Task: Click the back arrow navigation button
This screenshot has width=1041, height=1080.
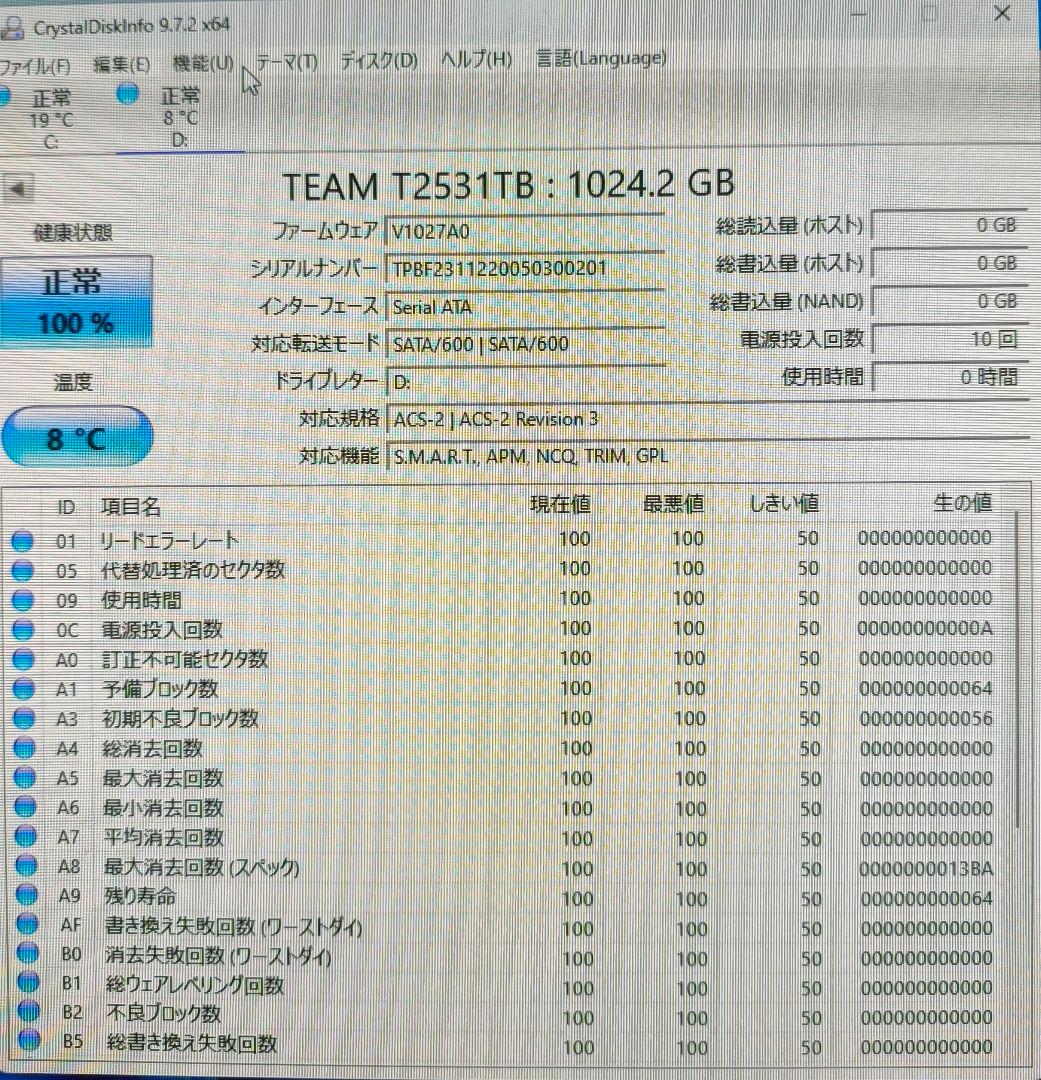Action: [18, 189]
